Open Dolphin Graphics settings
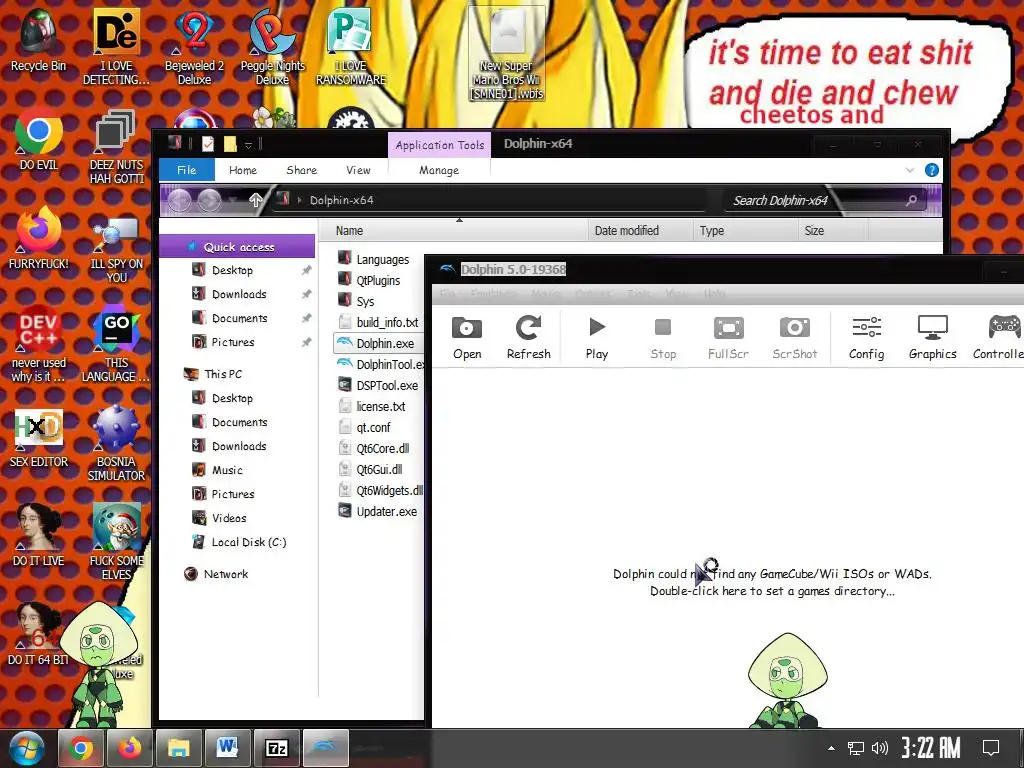The image size is (1024, 768). pos(933,338)
